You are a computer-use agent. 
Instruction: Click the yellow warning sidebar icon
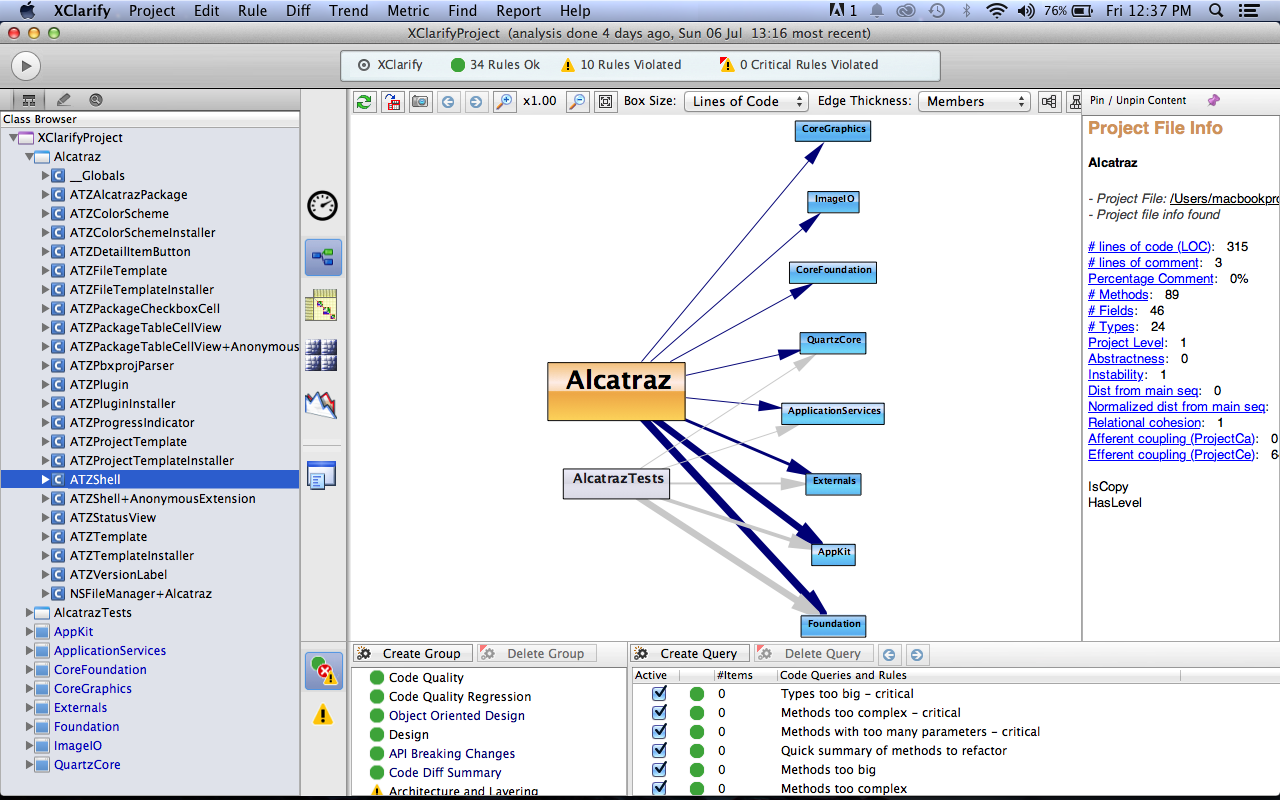323,714
